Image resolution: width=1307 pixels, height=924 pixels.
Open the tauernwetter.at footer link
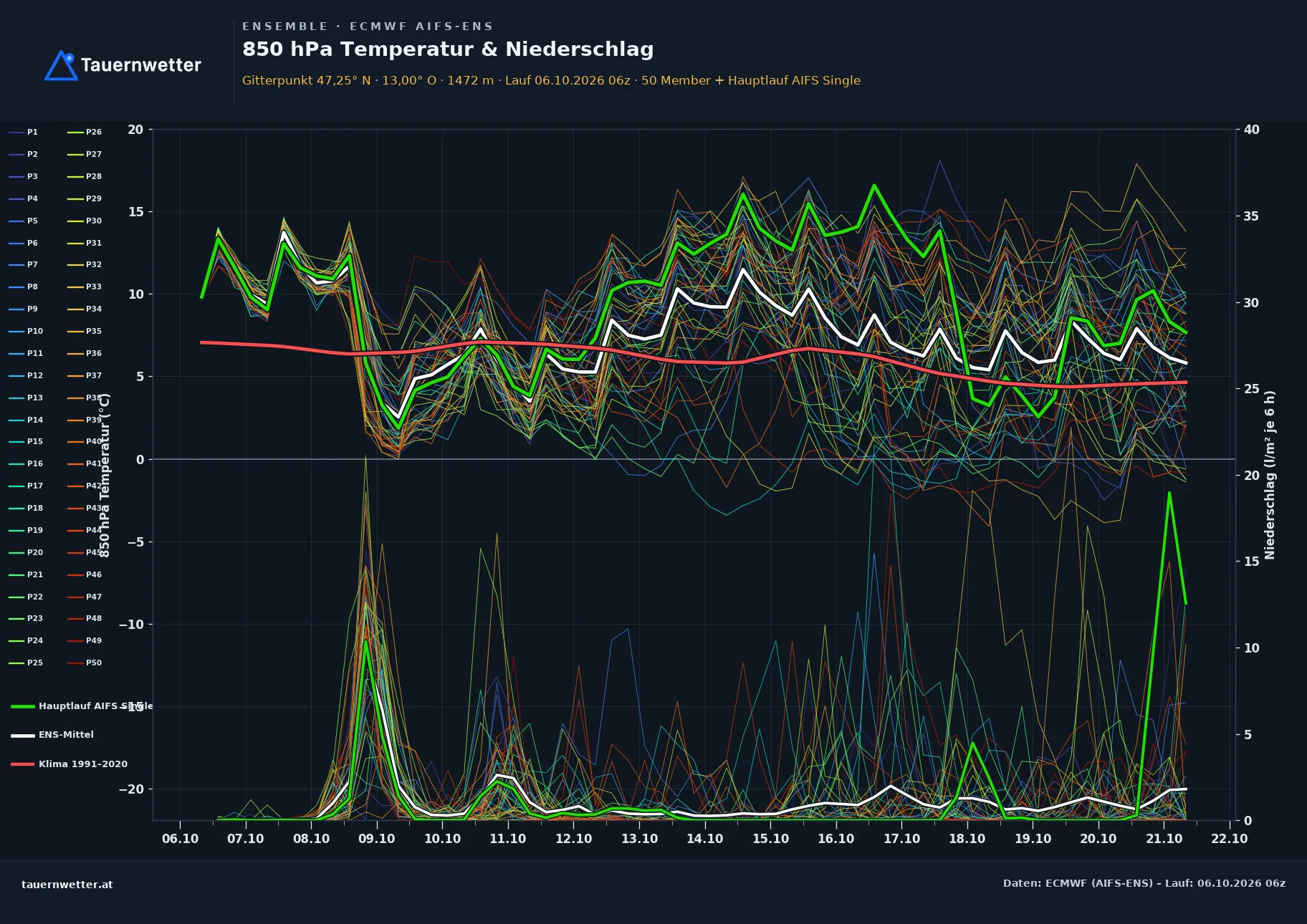(x=67, y=885)
